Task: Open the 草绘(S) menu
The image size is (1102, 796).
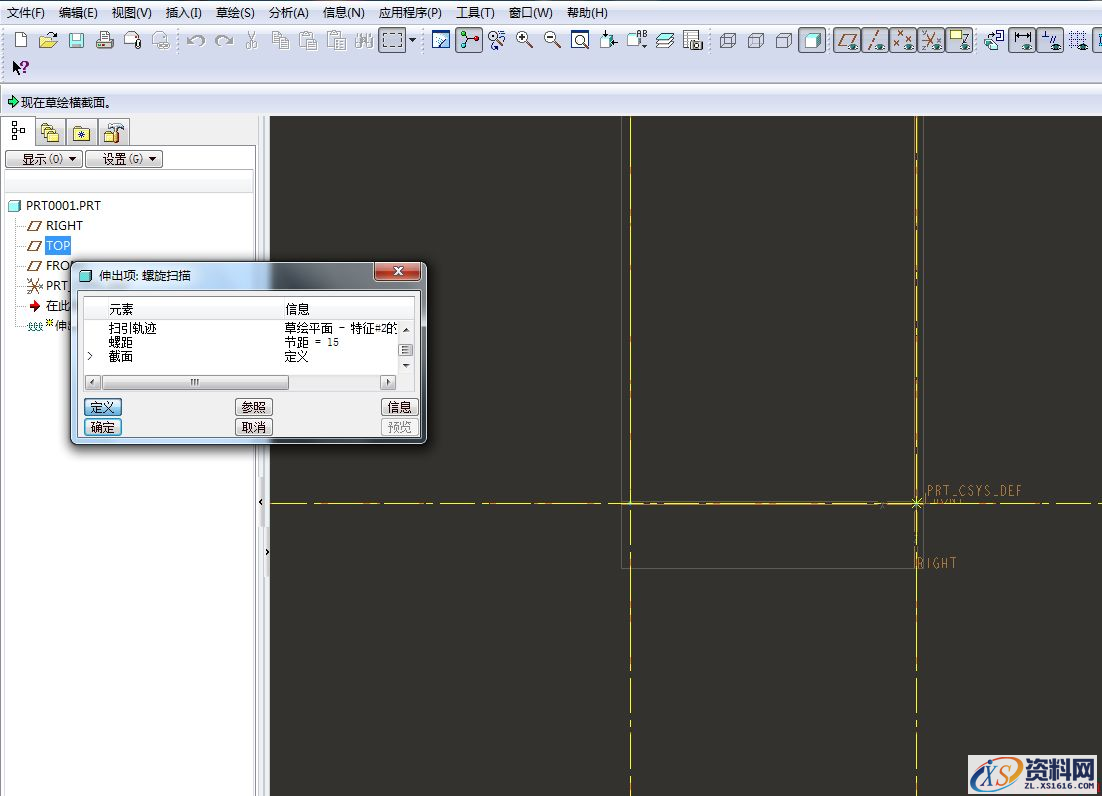Action: [235, 13]
